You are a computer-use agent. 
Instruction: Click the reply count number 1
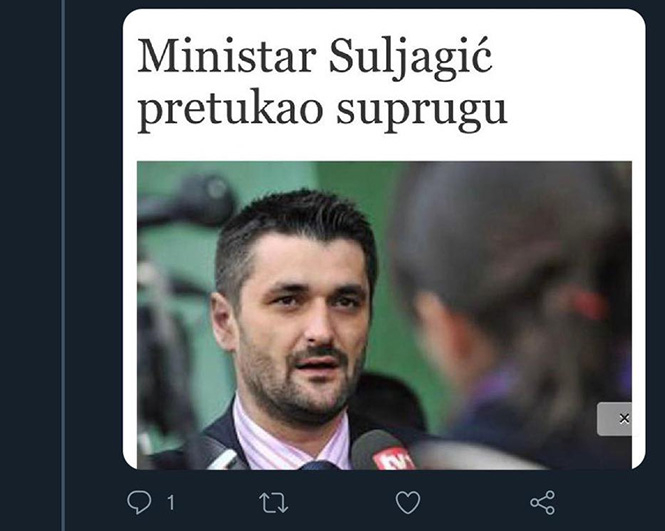coord(170,503)
